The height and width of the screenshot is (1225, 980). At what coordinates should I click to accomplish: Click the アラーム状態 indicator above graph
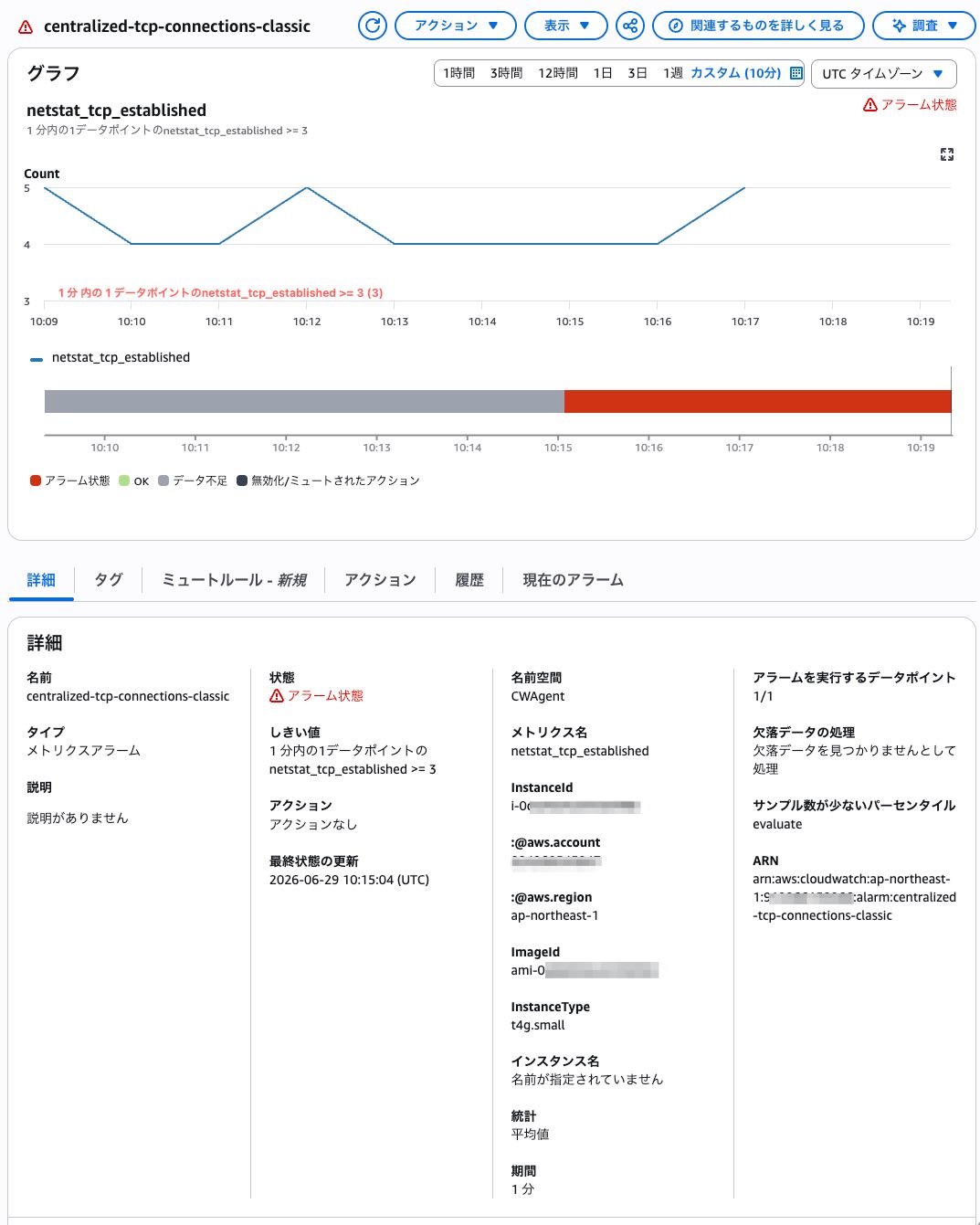pyautogui.click(x=910, y=105)
